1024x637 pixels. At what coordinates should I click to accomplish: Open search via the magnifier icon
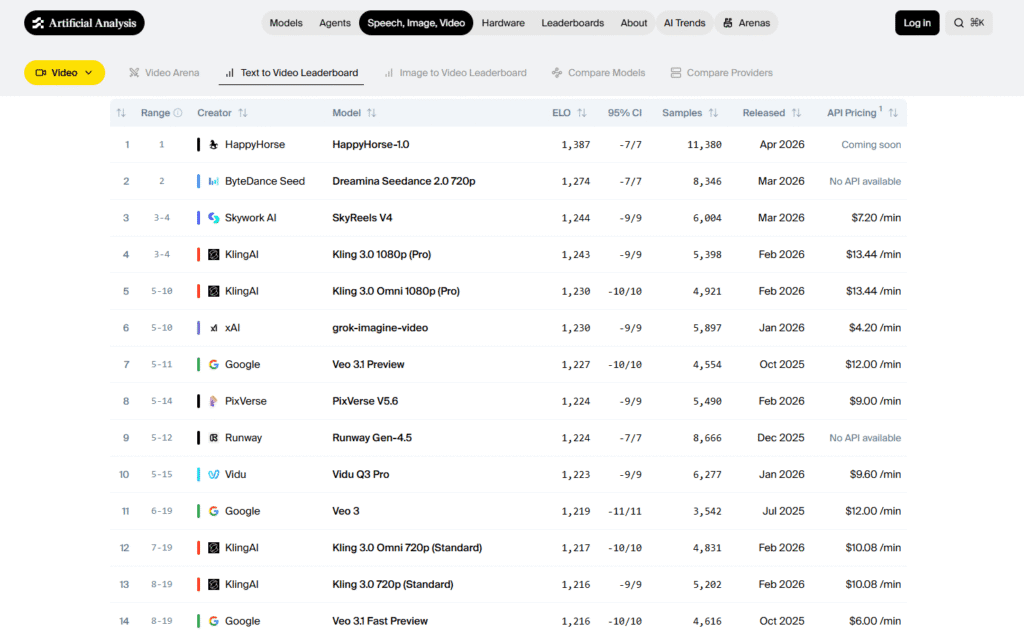coord(957,22)
